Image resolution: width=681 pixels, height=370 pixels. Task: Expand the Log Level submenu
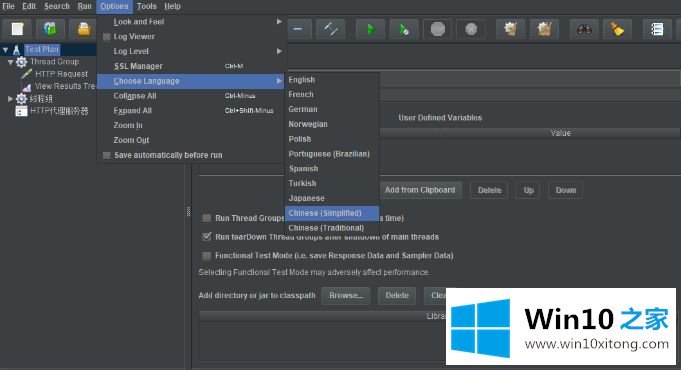pos(191,51)
